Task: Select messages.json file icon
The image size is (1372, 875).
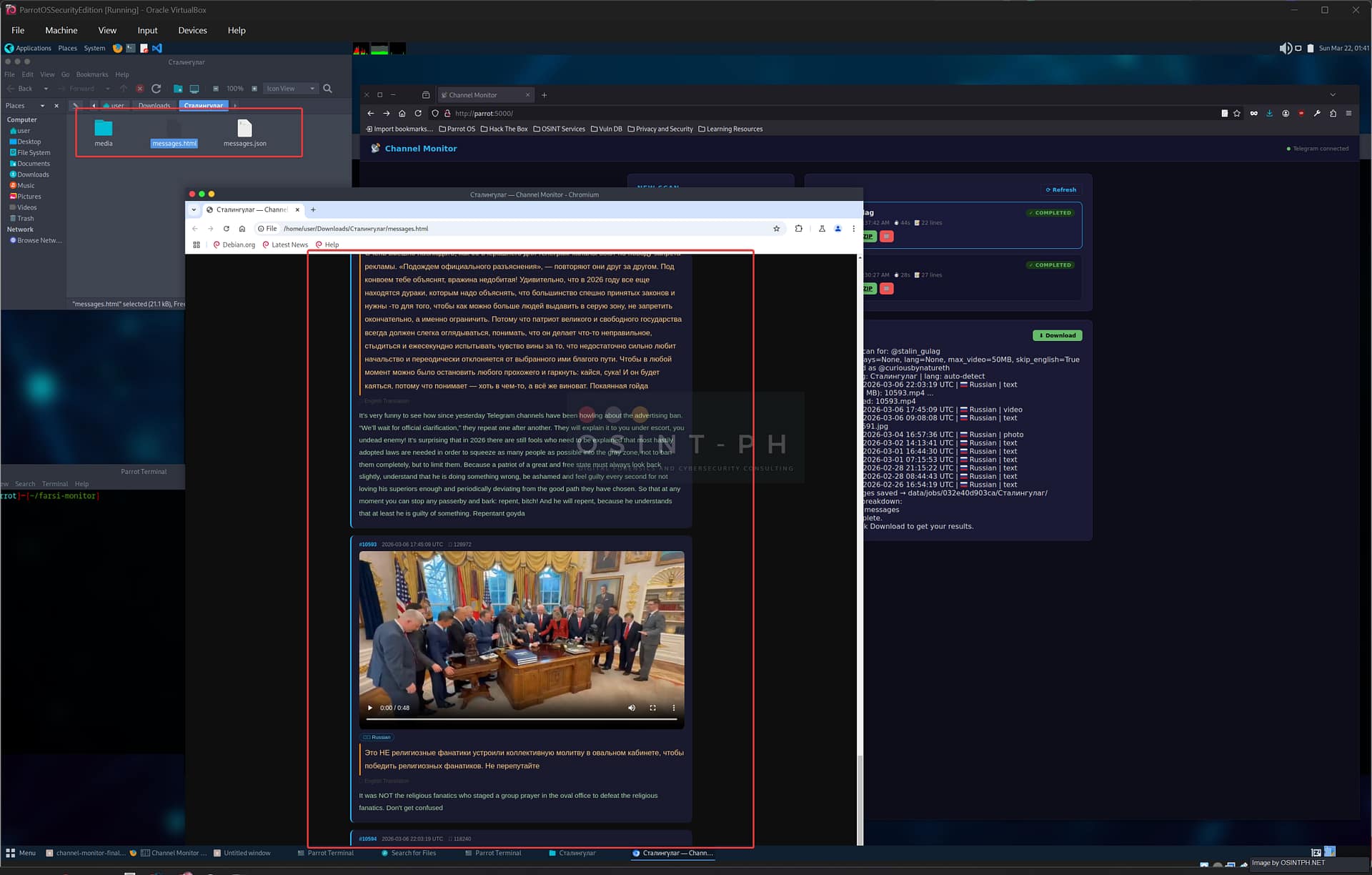Action: 244,129
